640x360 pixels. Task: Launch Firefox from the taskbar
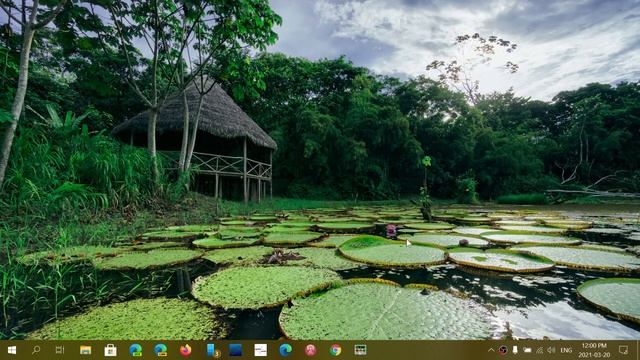point(185,350)
